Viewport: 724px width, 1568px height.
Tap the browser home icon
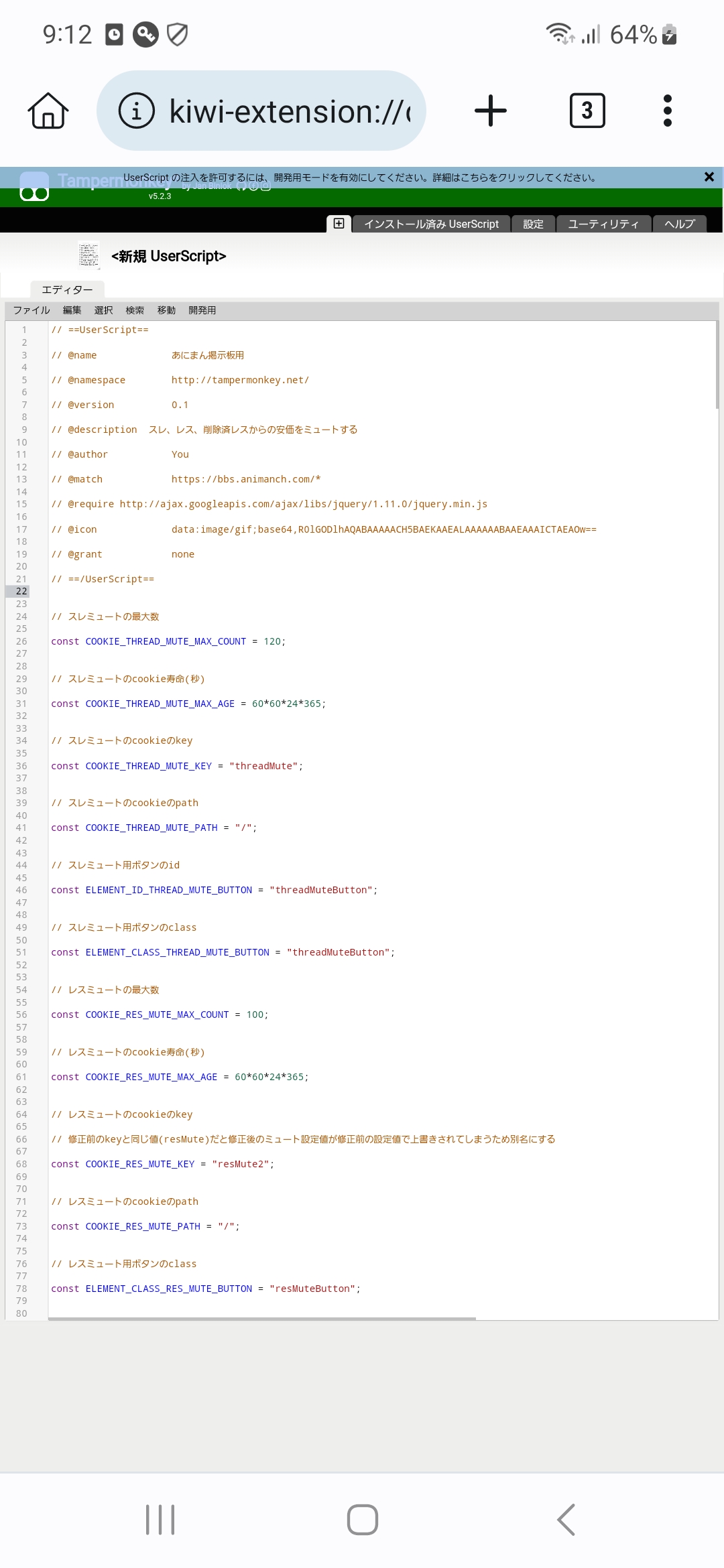pyautogui.click(x=48, y=111)
